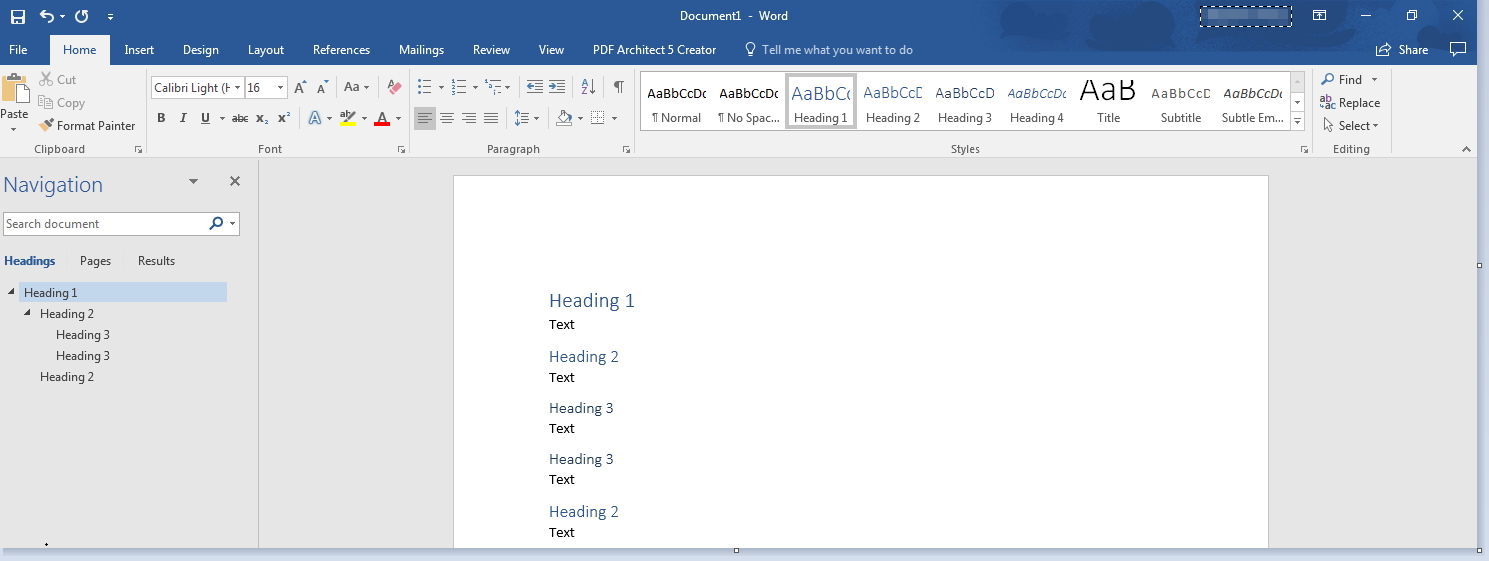Open the Find tool
The image size is (1489, 561).
click(x=1341, y=80)
